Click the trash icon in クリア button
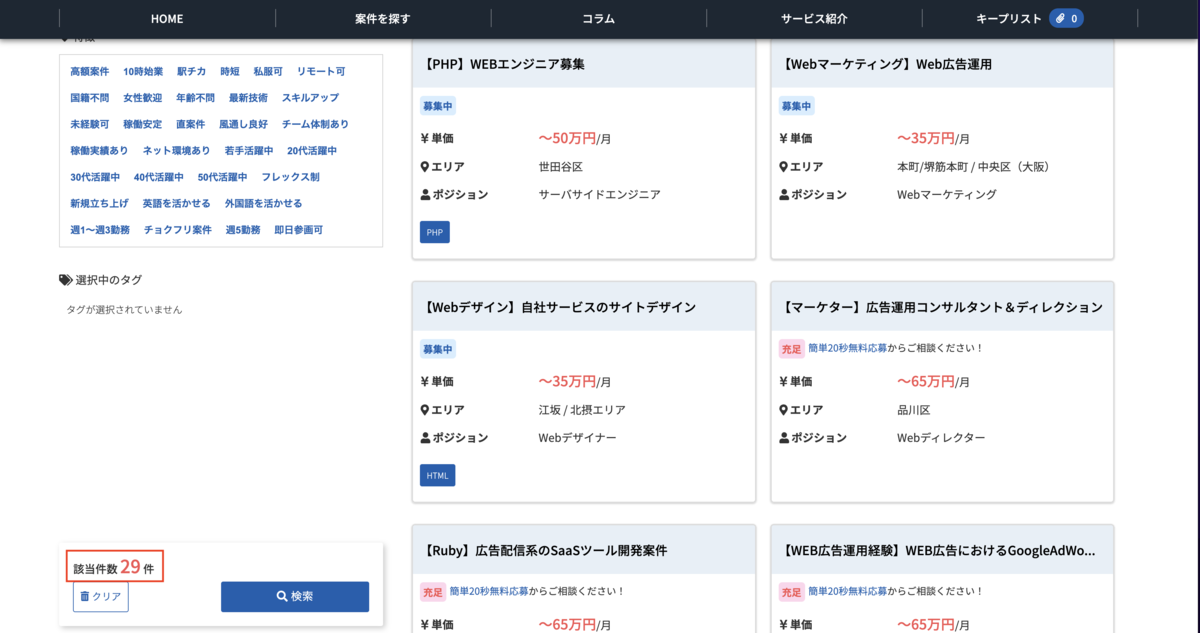This screenshot has width=1200, height=633. click(x=85, y=596)
